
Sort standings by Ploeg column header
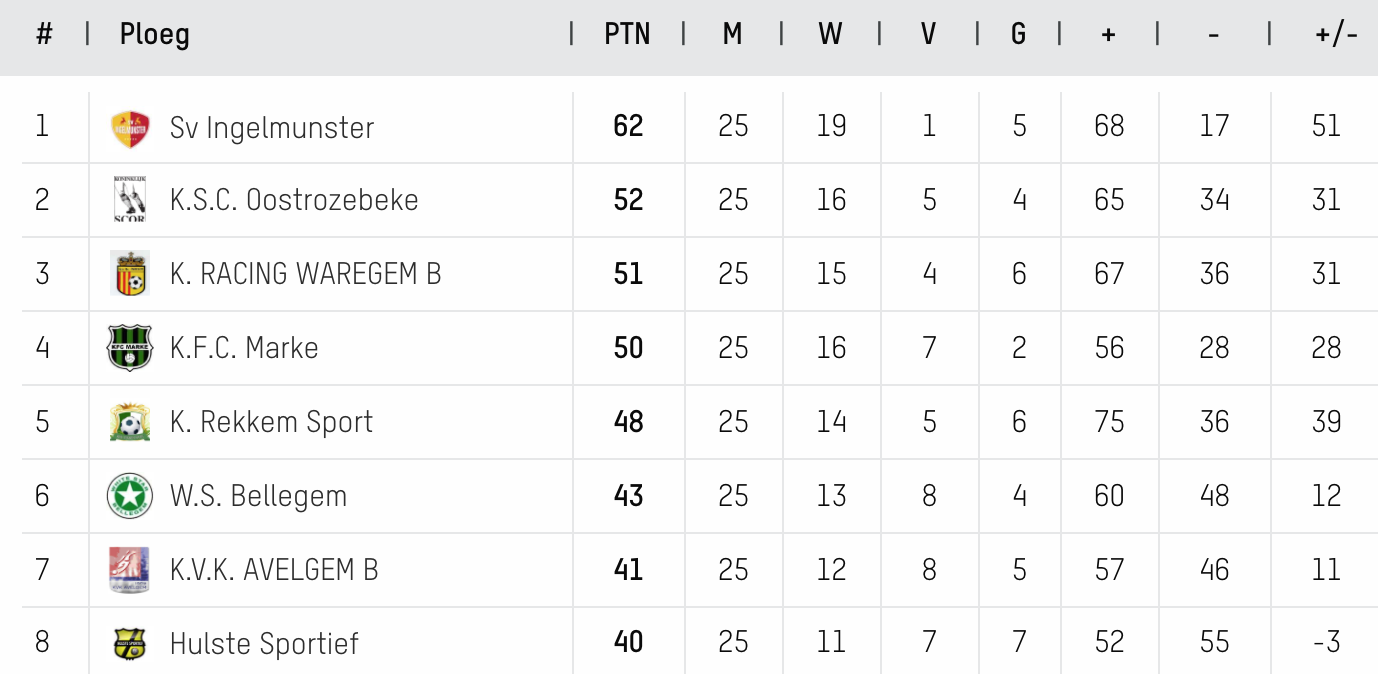pyautogui.click(x=154, y=35)
